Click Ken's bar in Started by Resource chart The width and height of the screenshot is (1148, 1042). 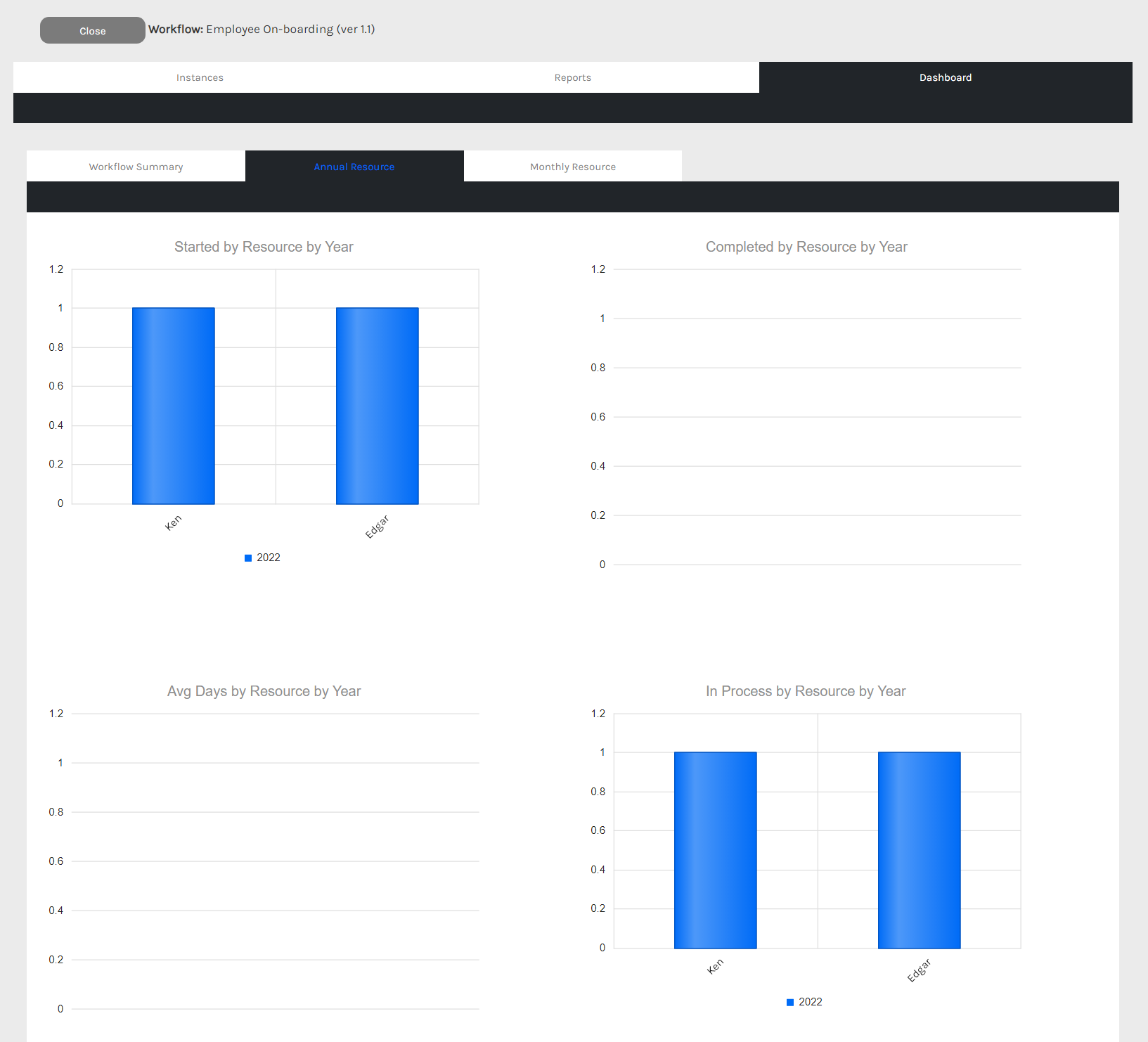(x=173, y=406)
